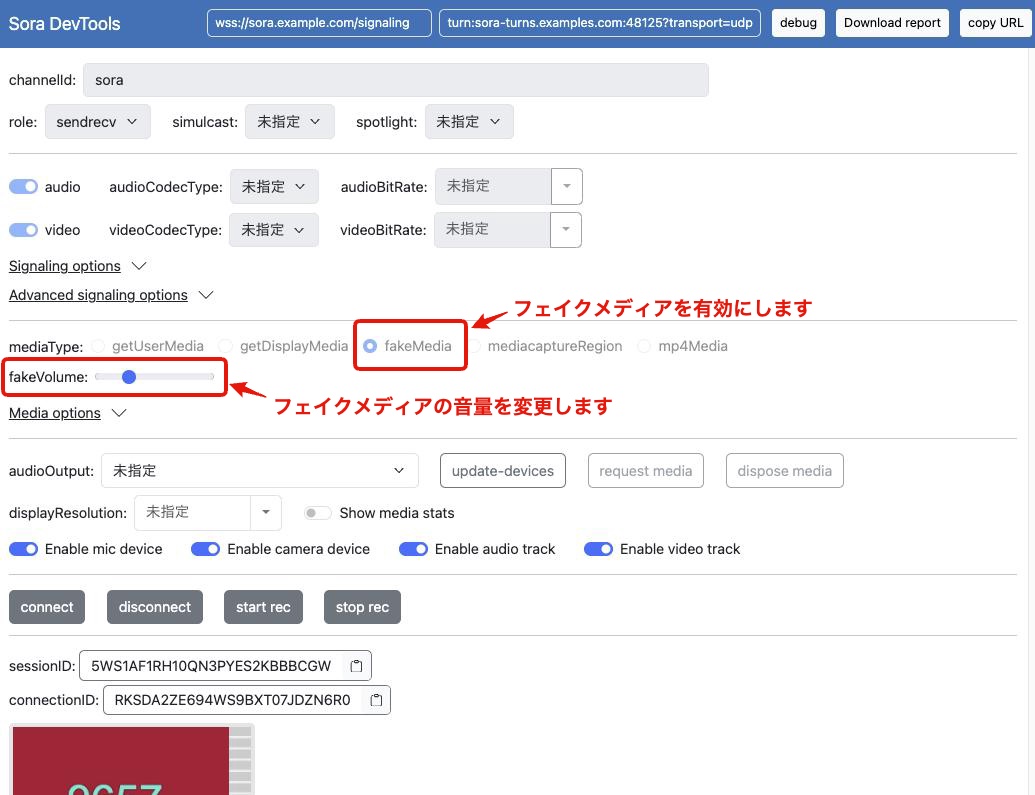Open the role dropdown
The height and width of the screenshot is (795, 1035).
[97, 121]
